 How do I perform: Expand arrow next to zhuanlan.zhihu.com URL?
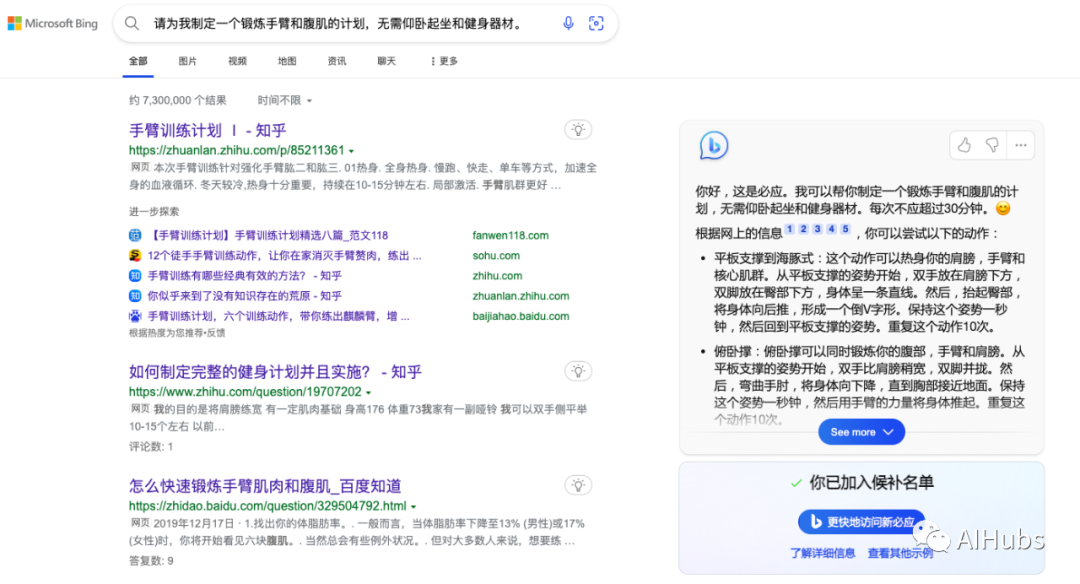tap(351, 151)
